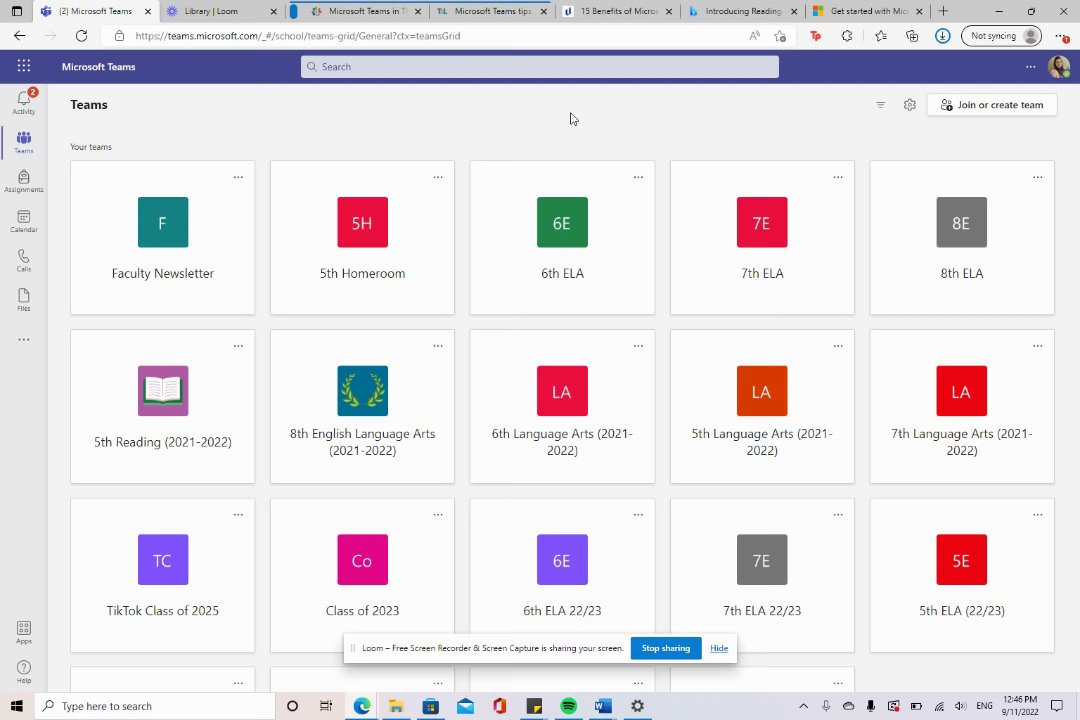Open Edge settings and more menu

point(1061,36)
